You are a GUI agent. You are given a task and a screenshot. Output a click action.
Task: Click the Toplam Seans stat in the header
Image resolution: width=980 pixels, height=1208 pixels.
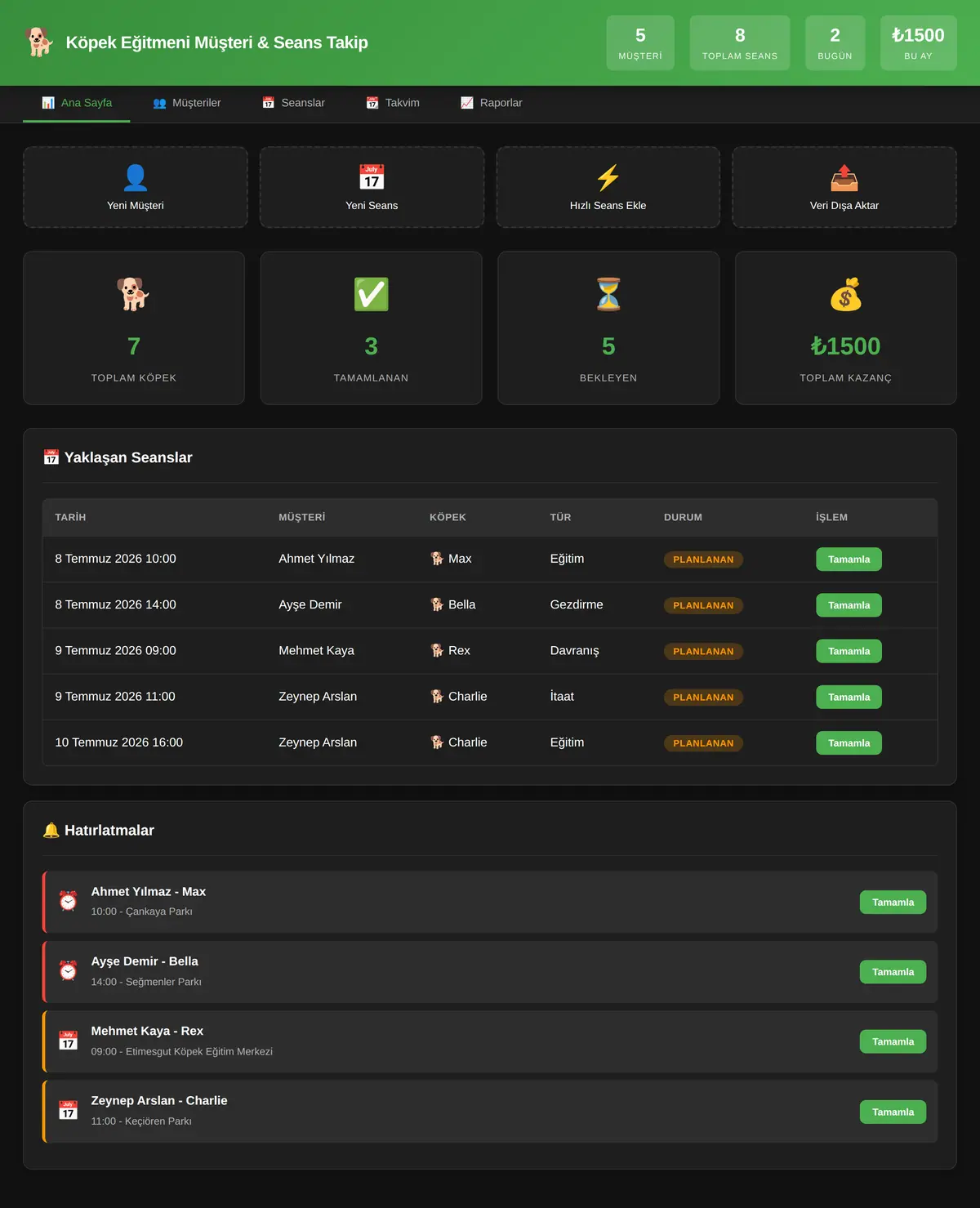click(740, 43)
